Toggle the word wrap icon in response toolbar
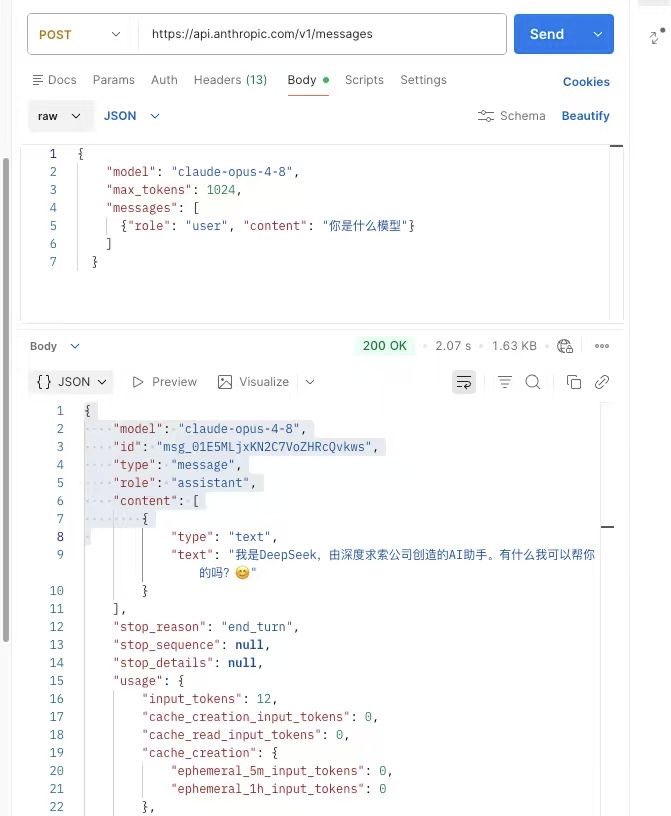The image size is (671, 816). point(464,382)
